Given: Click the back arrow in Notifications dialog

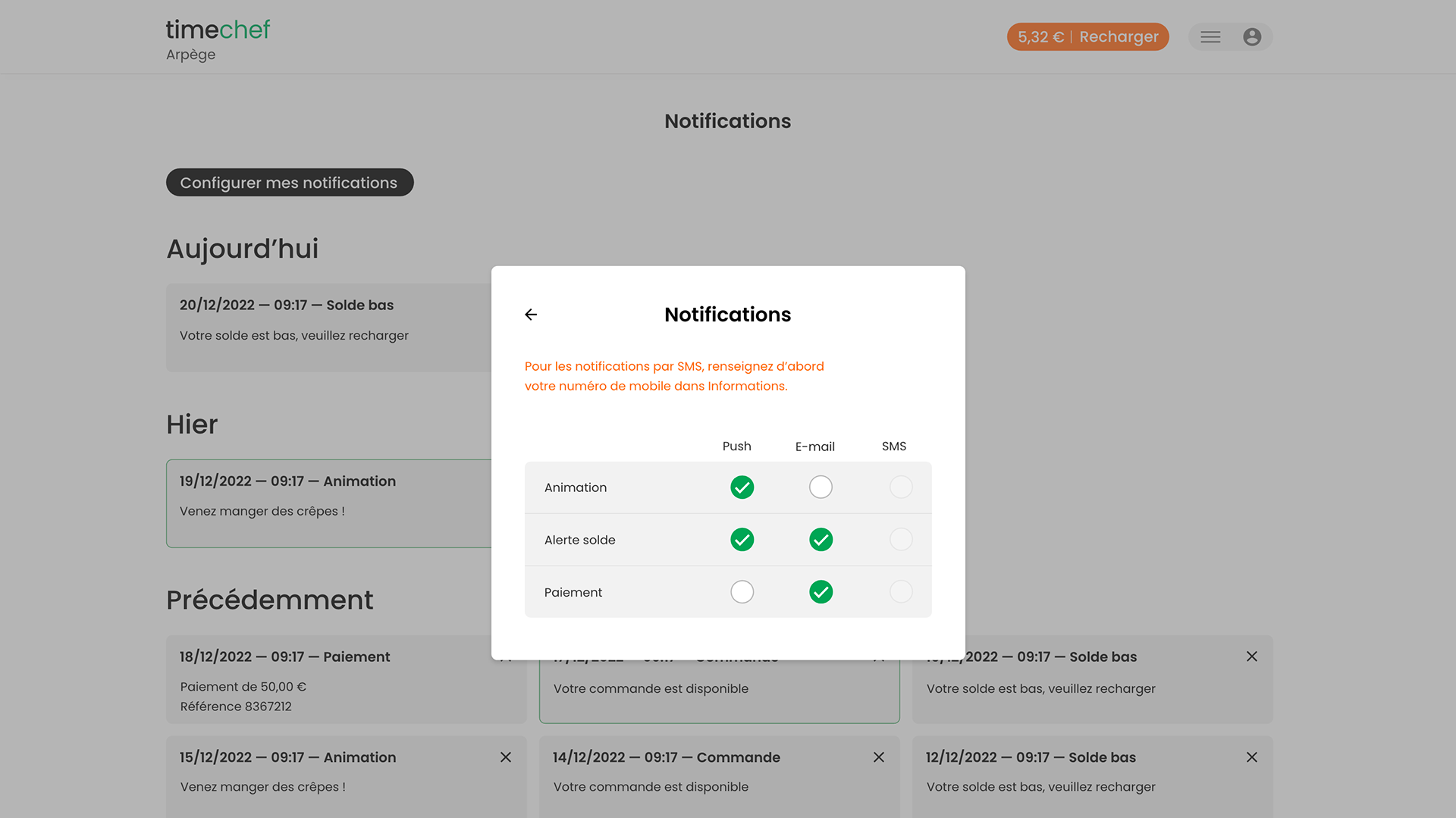Looking at the screenshot, I should [x=531, y=315].
